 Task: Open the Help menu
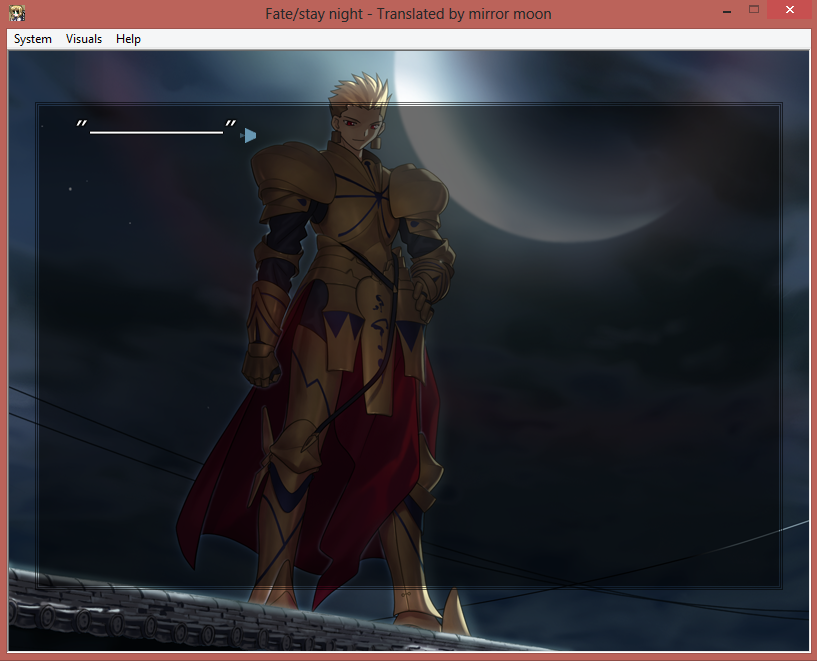point(128,39)
